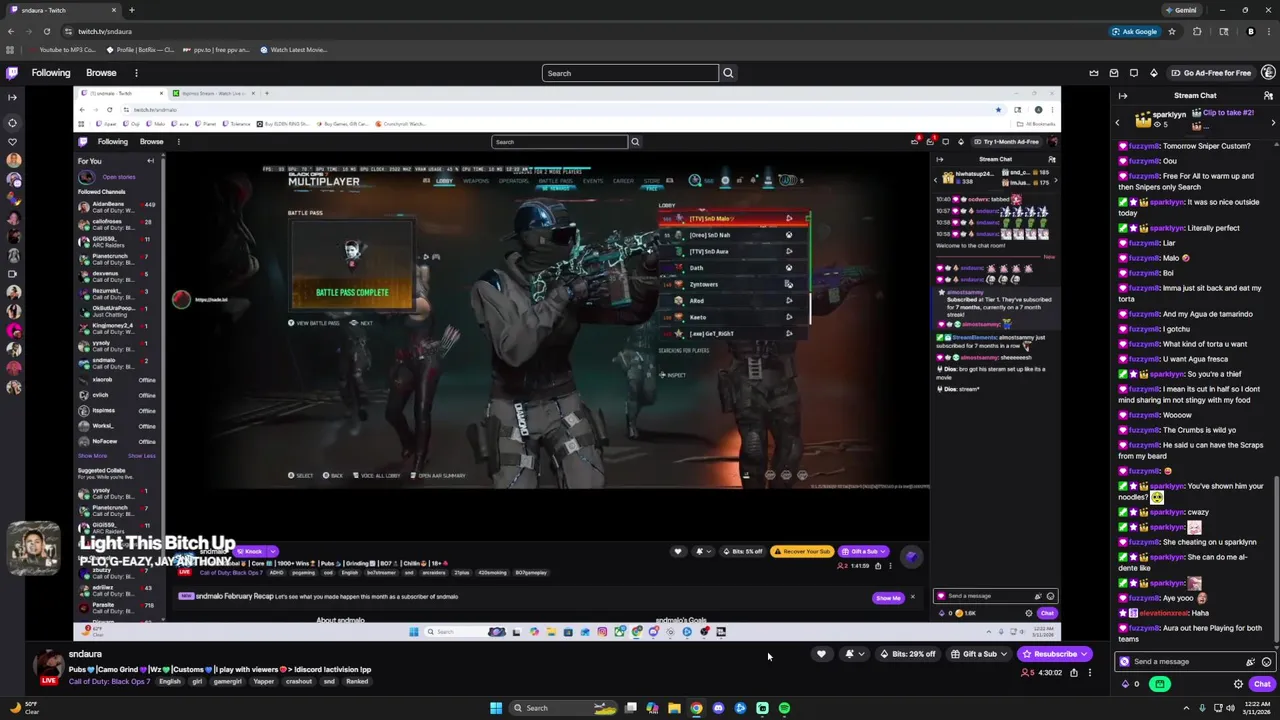The image size is (1280, 720).
Task: Open the Resubscribe dropdown button
Action: click(x=1055, y=654)
